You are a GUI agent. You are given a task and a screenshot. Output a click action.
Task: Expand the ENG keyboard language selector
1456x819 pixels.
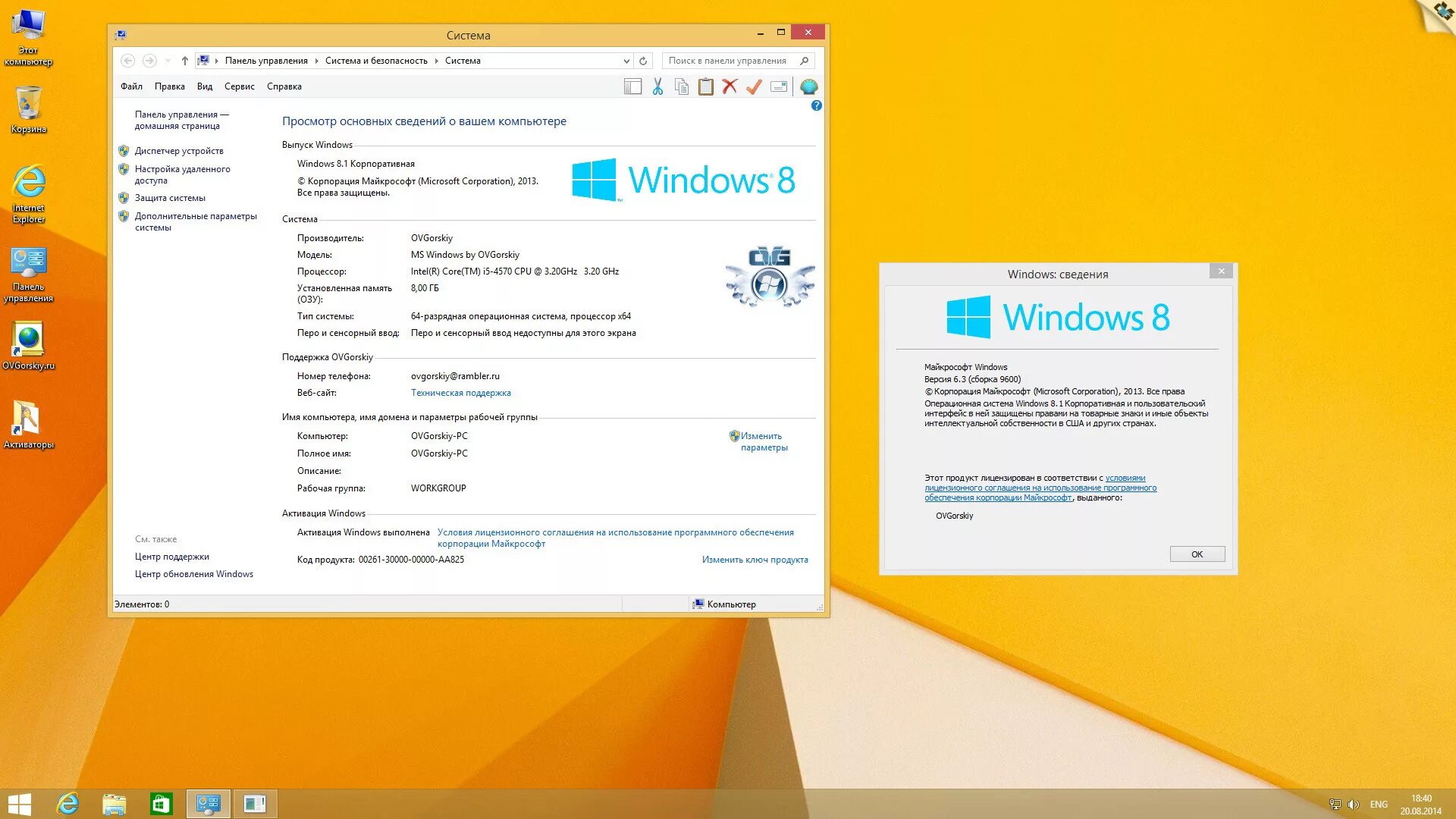[1378, 803]
